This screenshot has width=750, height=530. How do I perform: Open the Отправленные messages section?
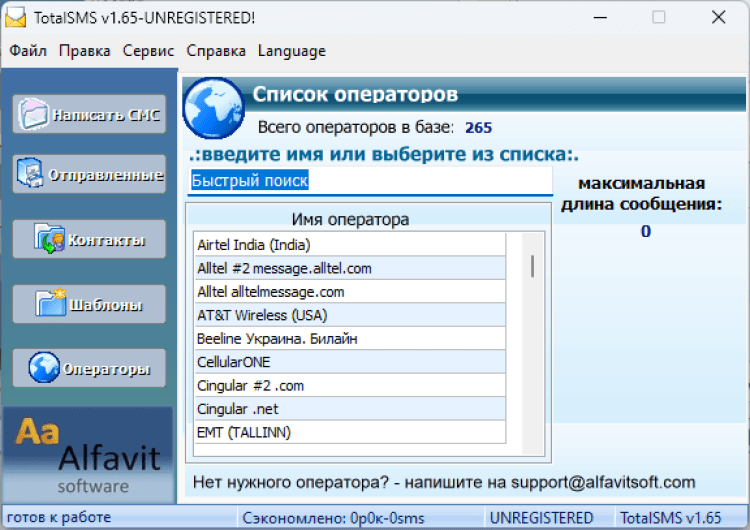click(x=89, y=174)
